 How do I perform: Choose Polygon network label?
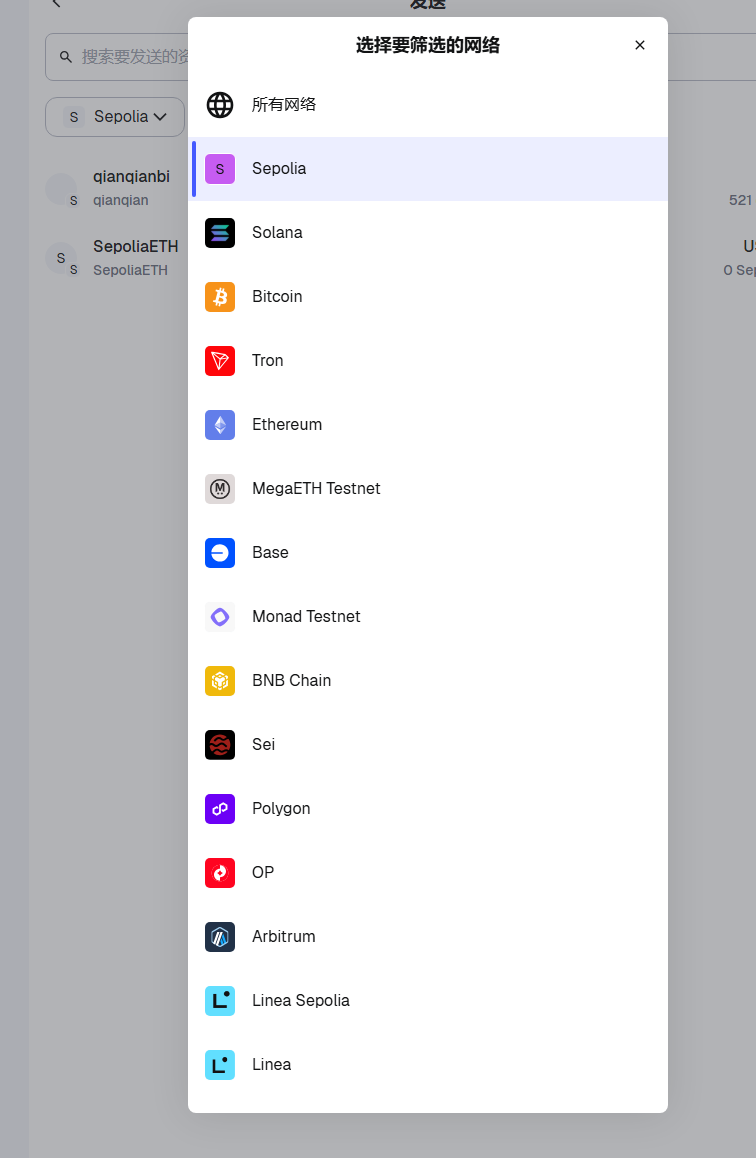point(281,809)
